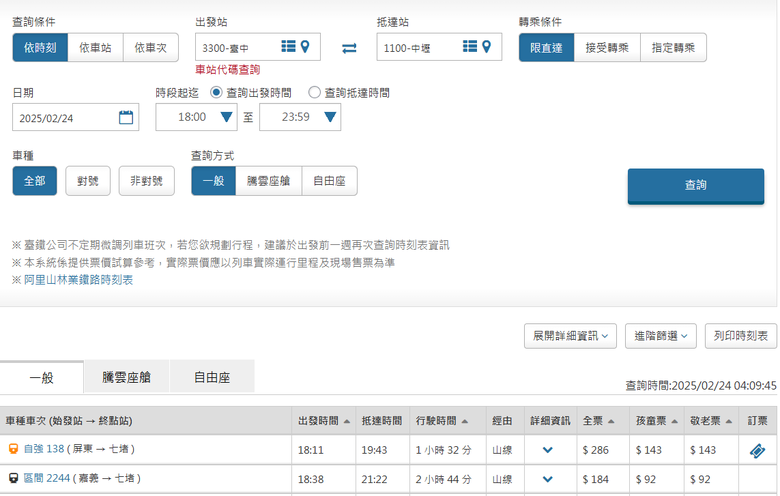This screenshot has height=496, width=780.
Task: Click 列印時刻表 print button
Action: point(741,336)
